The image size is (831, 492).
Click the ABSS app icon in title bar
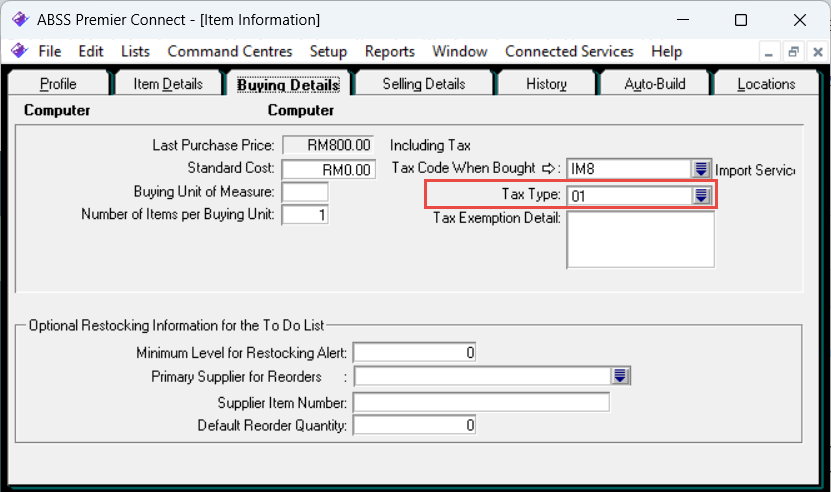click(x=19, y=20)
